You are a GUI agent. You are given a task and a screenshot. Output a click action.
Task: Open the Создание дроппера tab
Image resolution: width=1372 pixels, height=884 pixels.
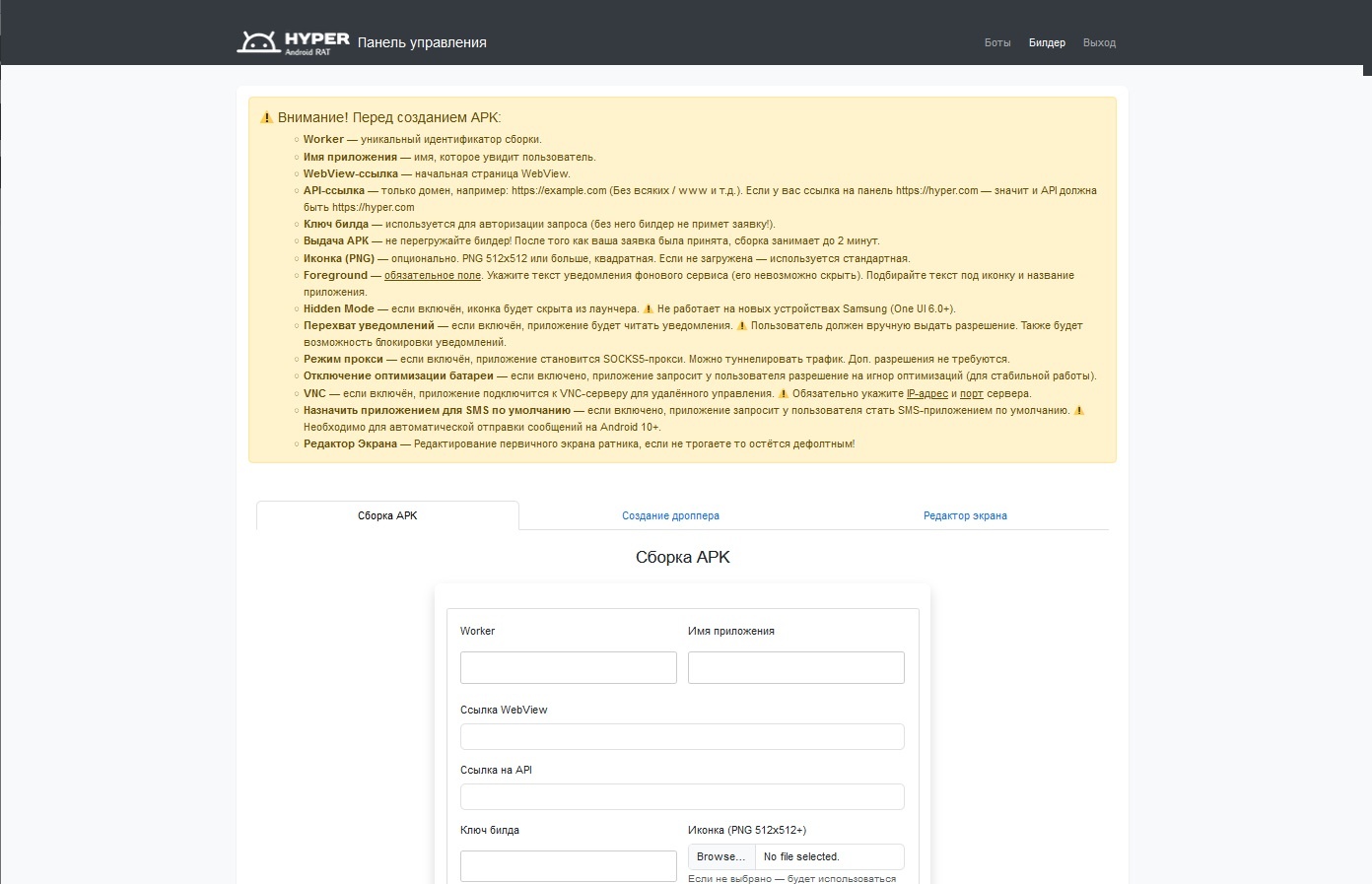coord(670,516)
